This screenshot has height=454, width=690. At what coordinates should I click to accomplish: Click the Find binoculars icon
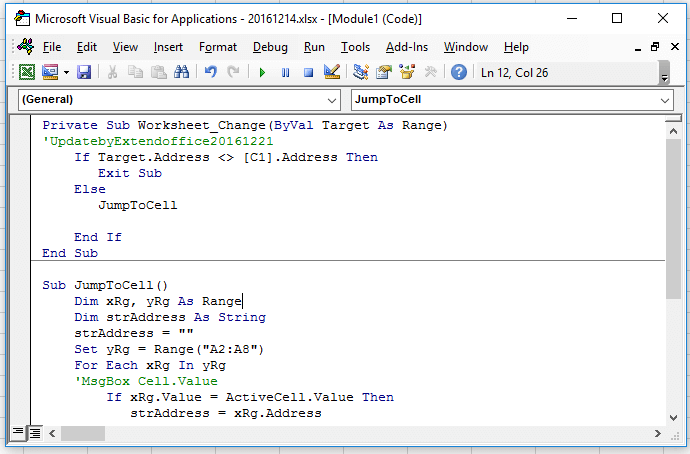point(181,72)
